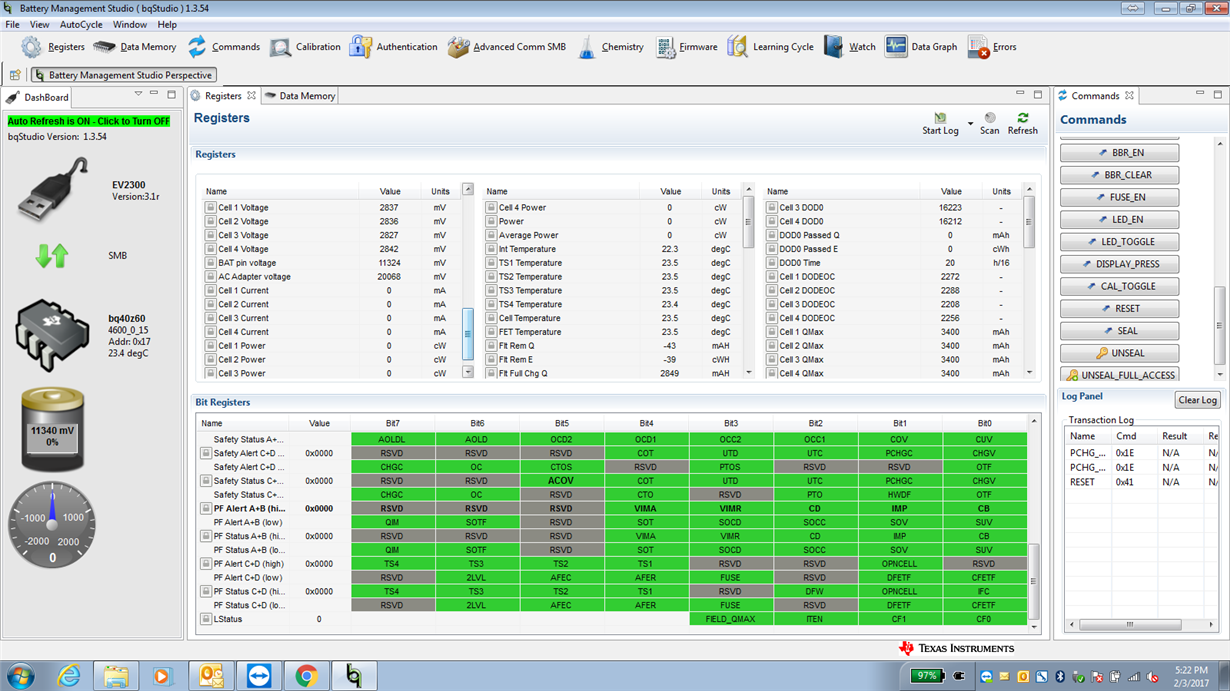Click the Battery Management Studio Perspective button

(x=122, y=75)
